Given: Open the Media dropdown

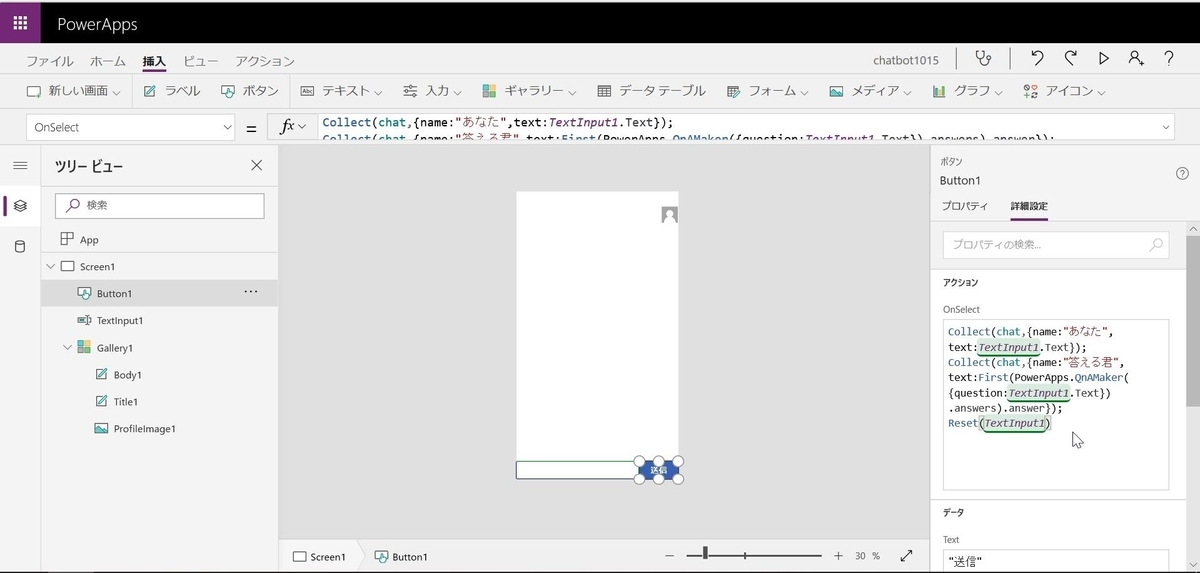Looking at the screenshot, I should click(870, 91).
